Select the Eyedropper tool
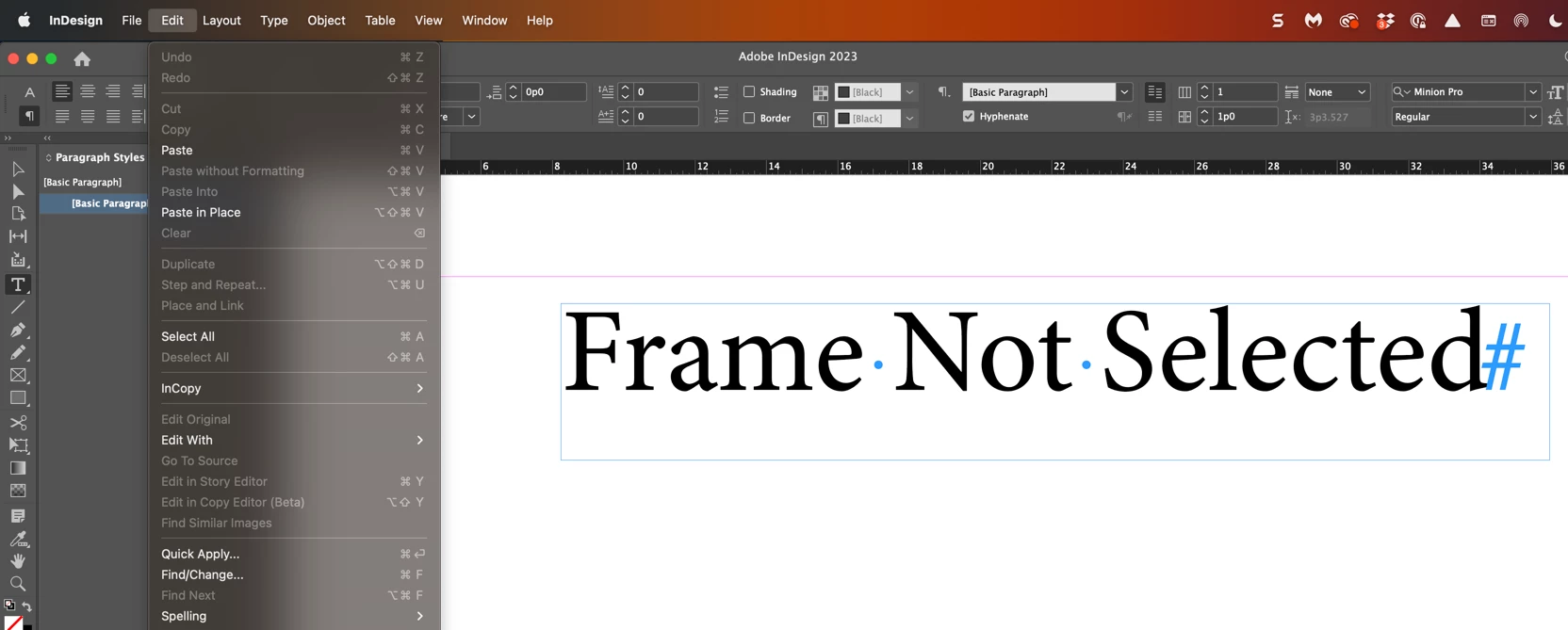 [18, 539]
